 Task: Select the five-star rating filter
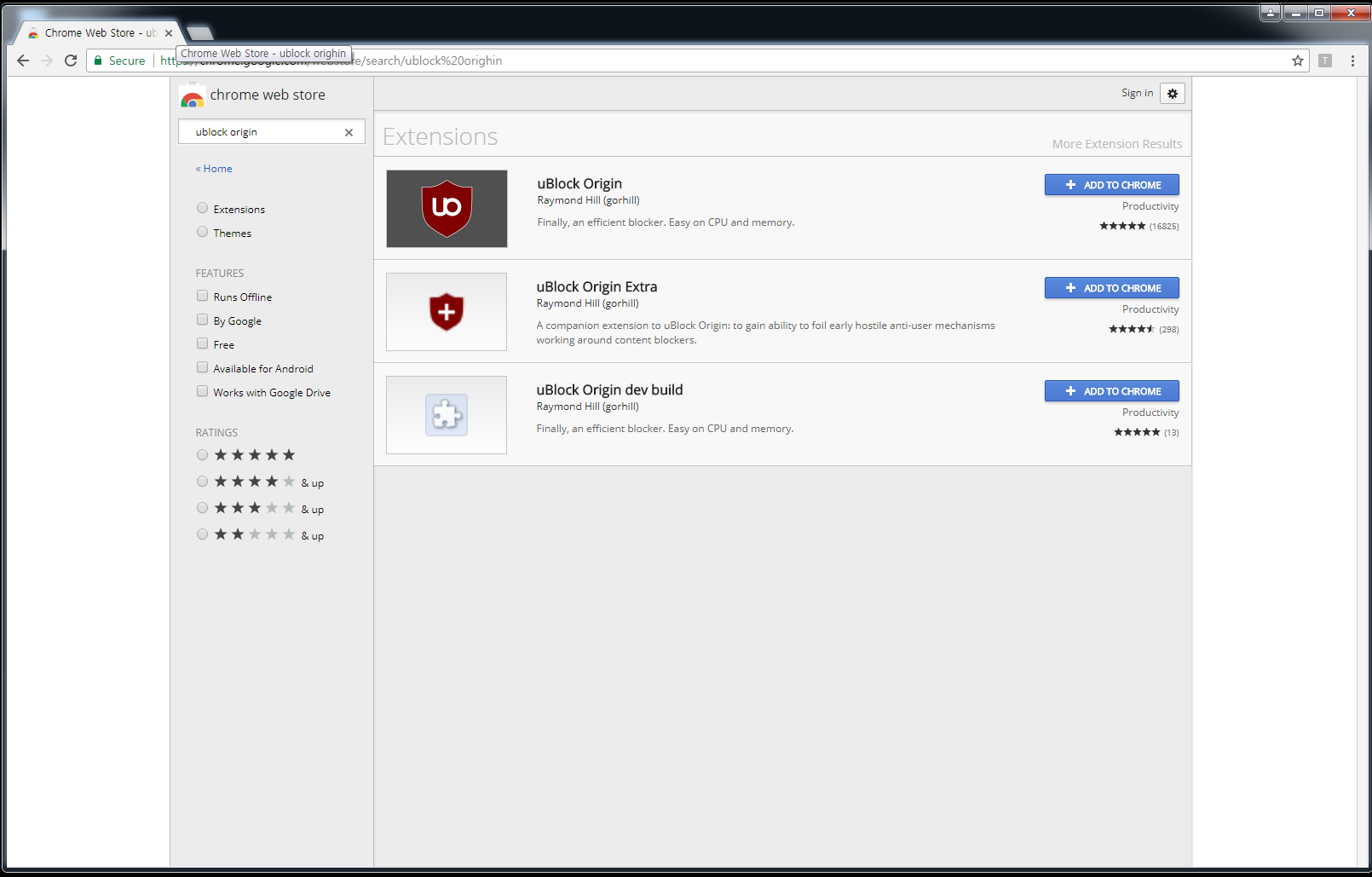coord(202,455)
